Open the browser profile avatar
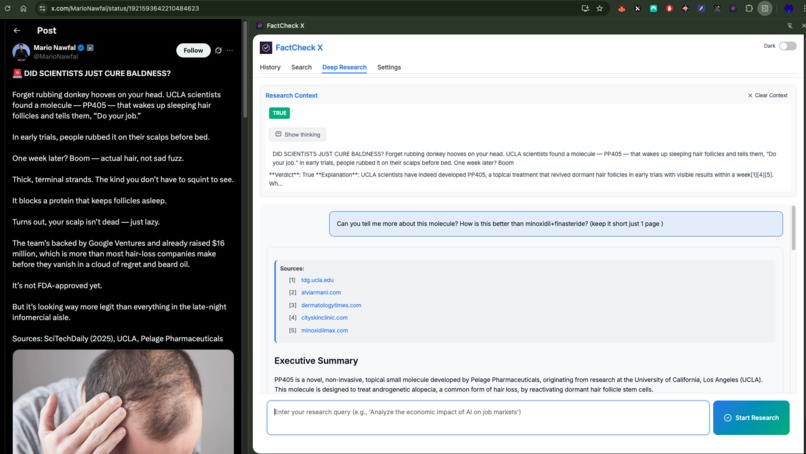Screen dimensions: 806x454 pos(789,8)
